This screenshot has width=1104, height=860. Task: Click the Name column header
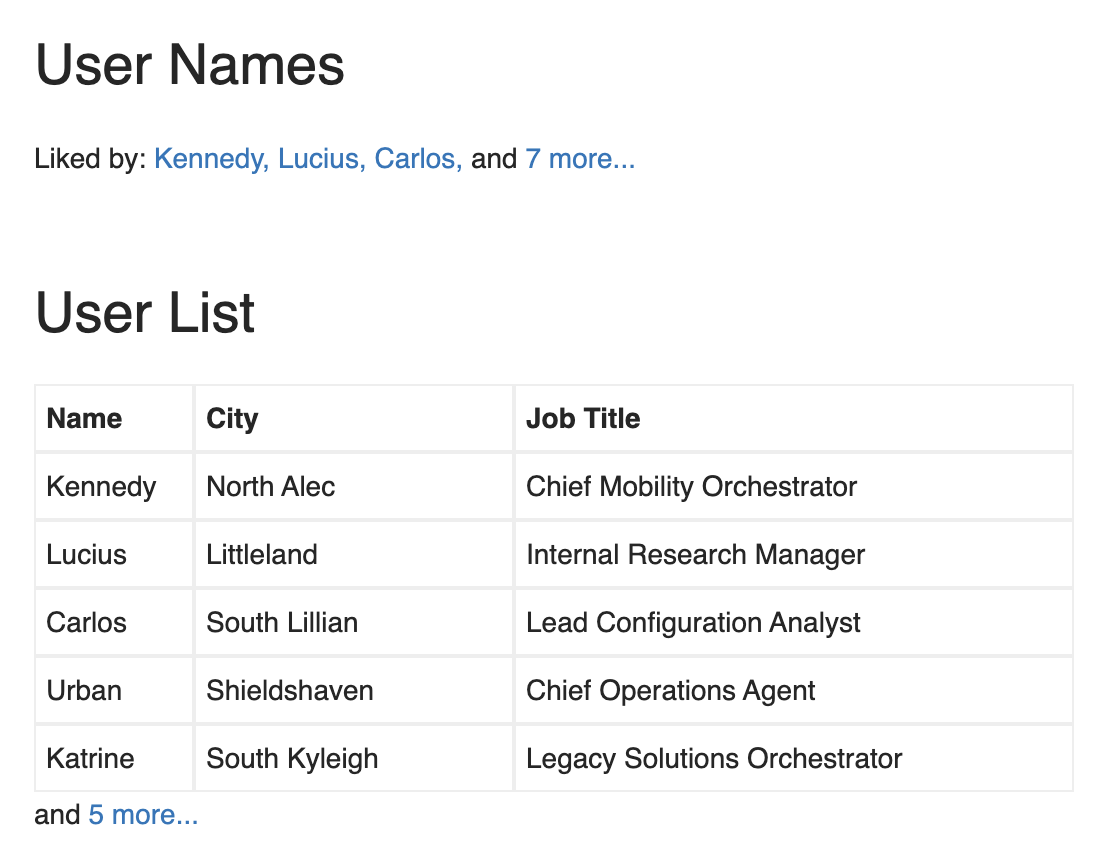(85, 418)
